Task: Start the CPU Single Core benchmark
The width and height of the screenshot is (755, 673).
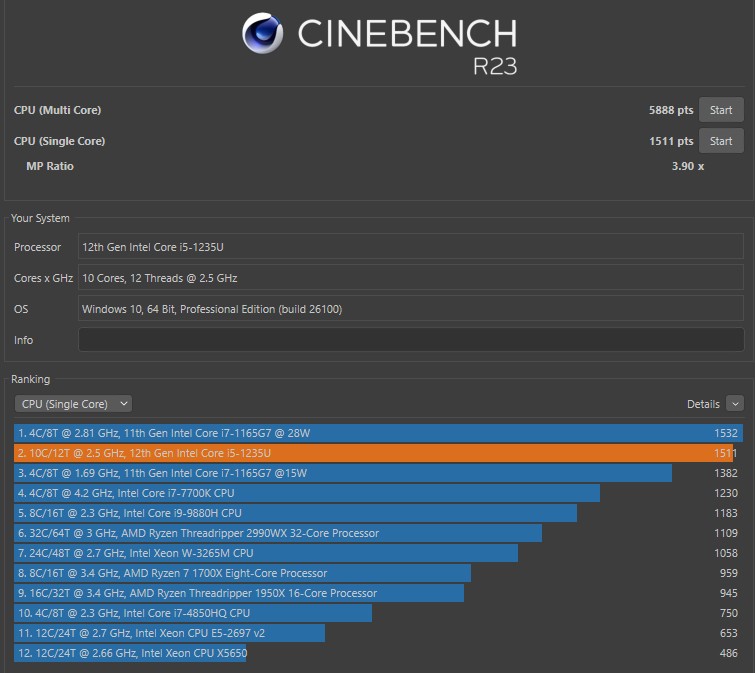Action: pyautogui.click(x=720, y=141)
